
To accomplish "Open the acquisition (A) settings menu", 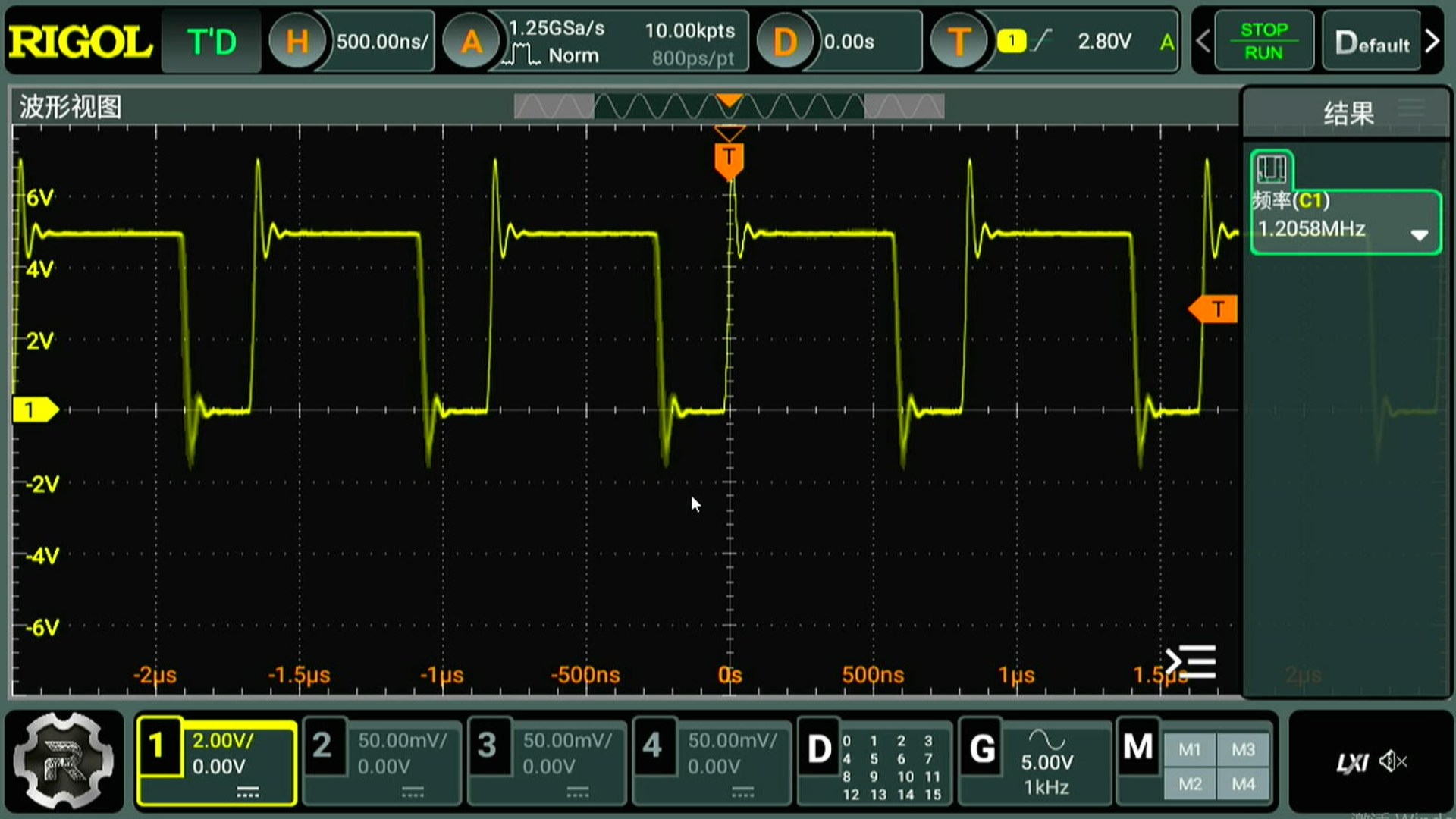I will [x=472, y=41].
